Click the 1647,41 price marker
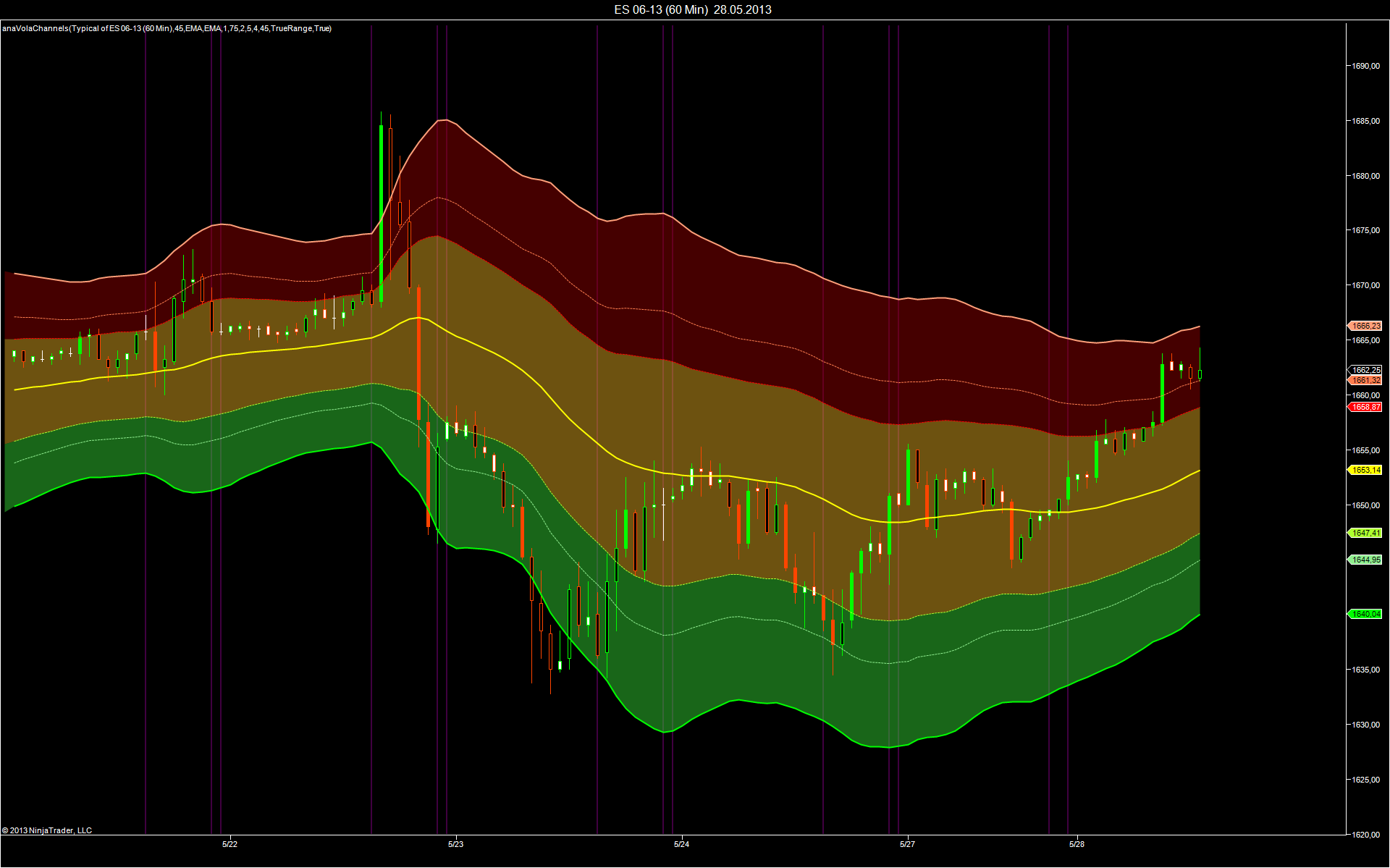The image size is (1390, 868). 1365,533
